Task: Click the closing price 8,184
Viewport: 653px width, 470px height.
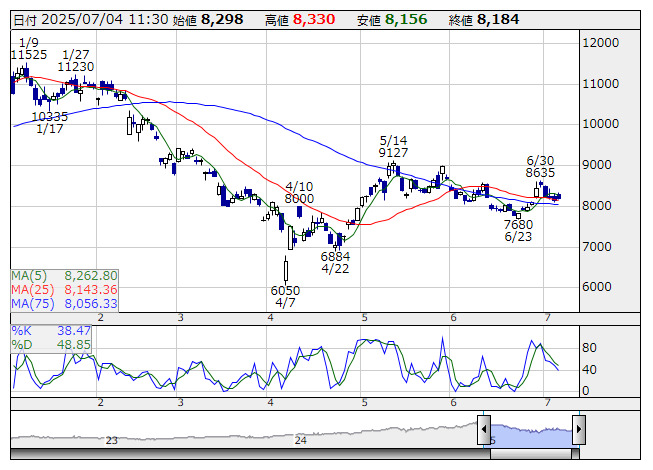Action: click(498, 20)
